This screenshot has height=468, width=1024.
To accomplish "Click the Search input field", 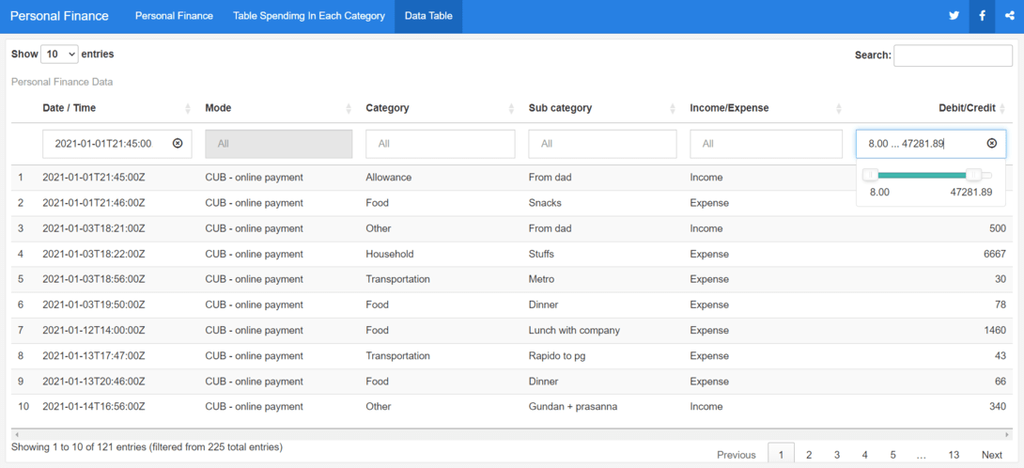I will point(953,55).
